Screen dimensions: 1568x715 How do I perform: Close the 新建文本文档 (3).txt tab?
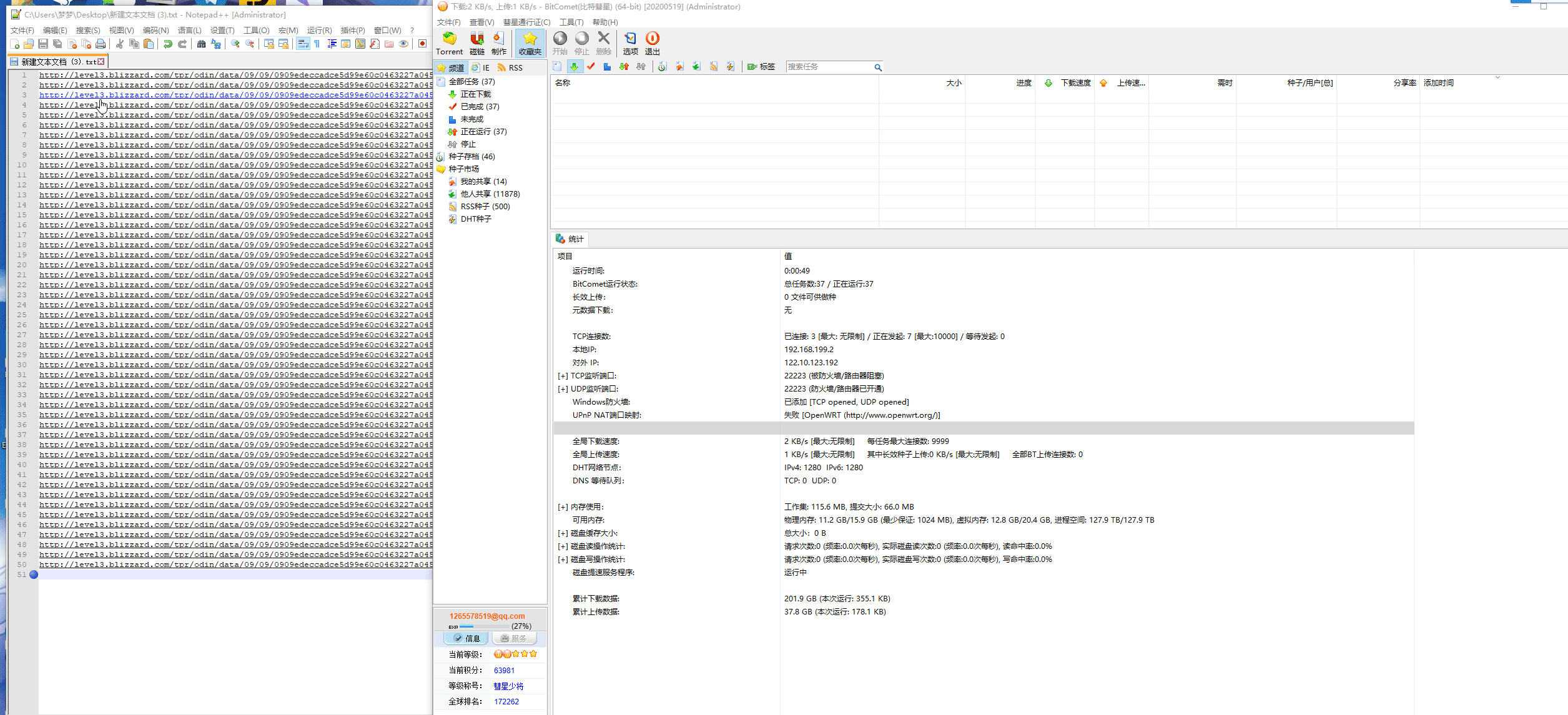[101, 61]
